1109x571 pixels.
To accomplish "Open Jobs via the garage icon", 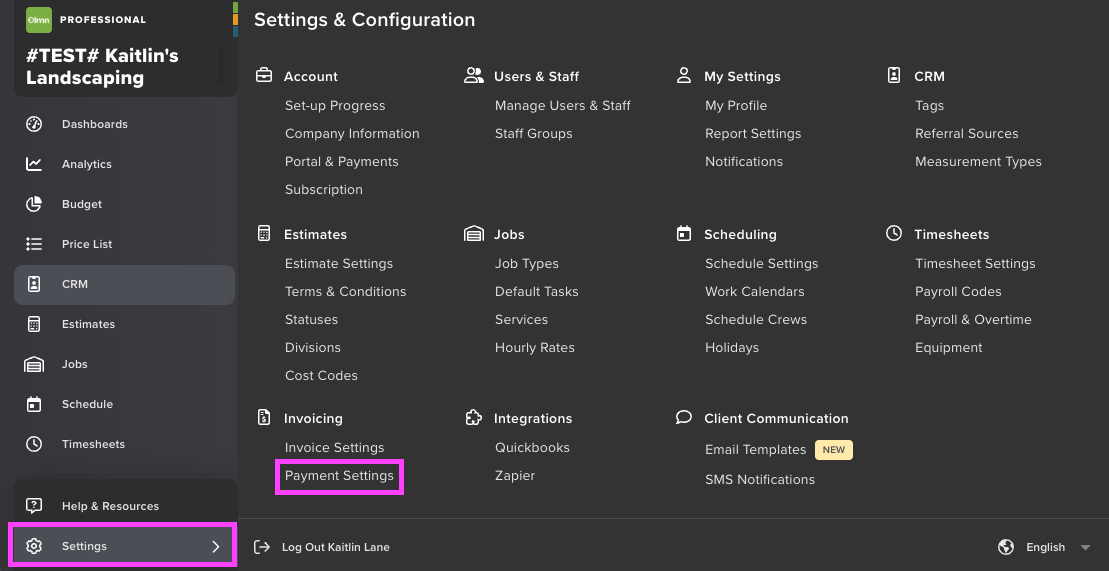I will click(34, 364).
